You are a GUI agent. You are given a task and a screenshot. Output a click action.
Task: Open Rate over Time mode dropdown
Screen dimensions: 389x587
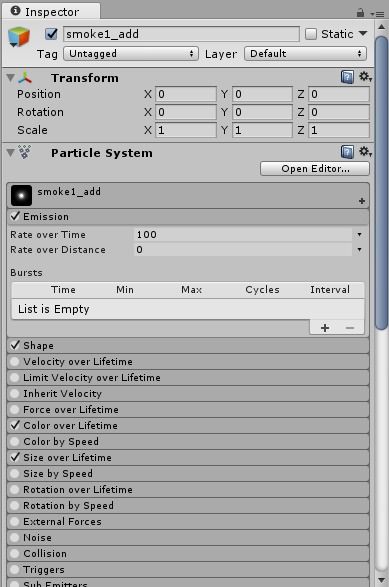coord(359,235)
